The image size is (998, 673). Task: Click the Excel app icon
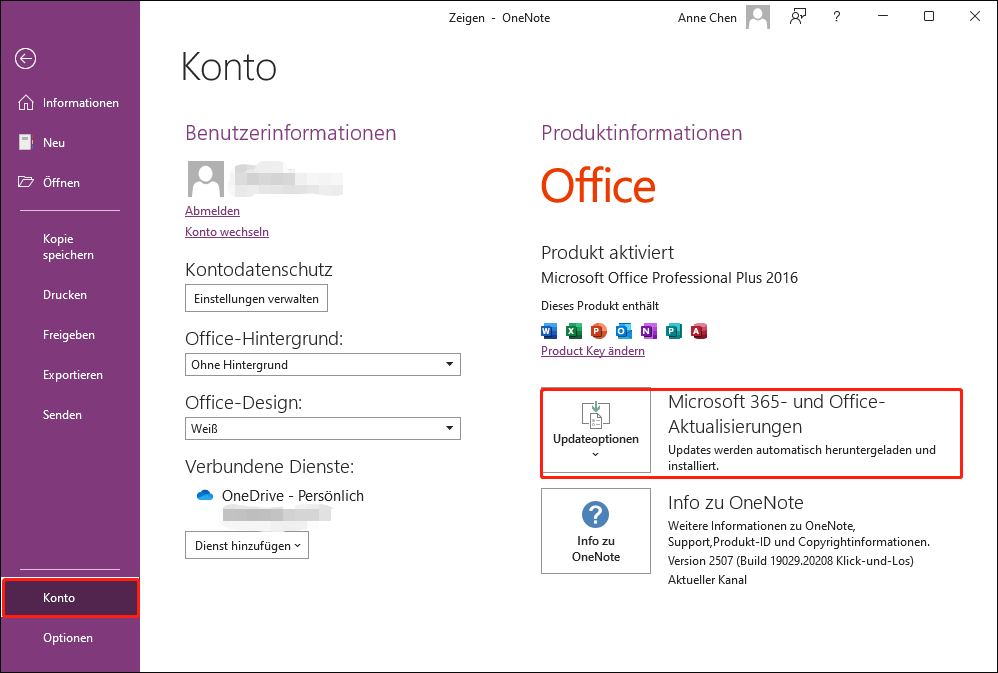point(573,331)
